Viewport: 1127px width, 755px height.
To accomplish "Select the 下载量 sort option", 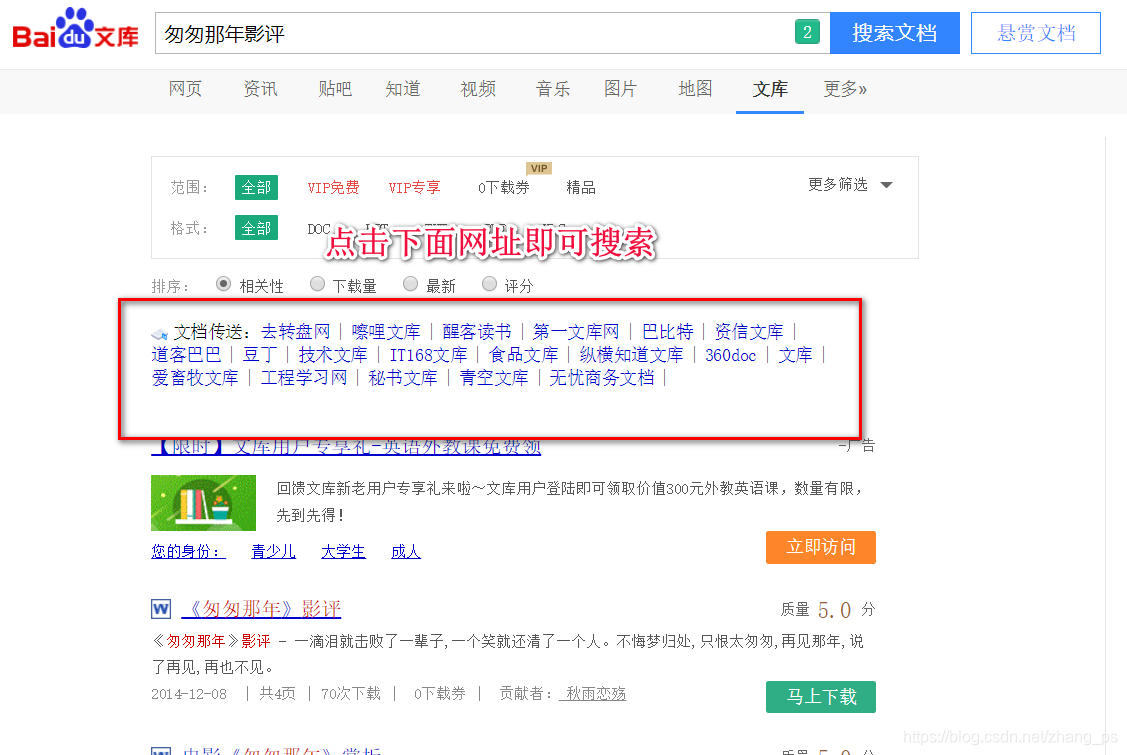I will pos(317,284).
